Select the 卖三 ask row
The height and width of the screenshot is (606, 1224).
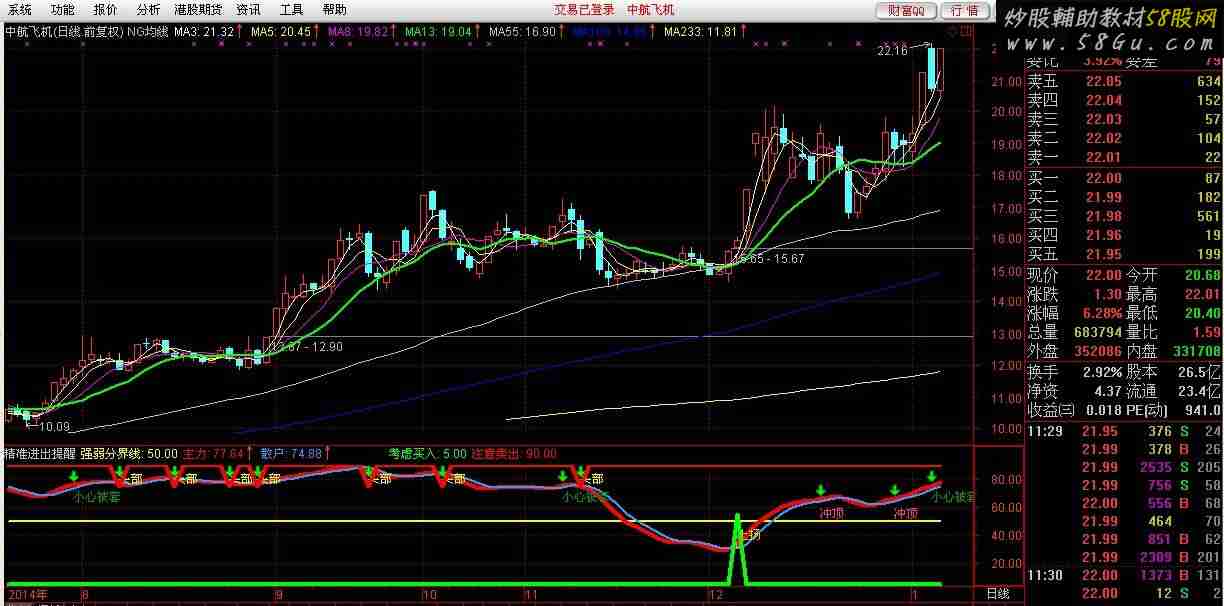coord(1124,119)
